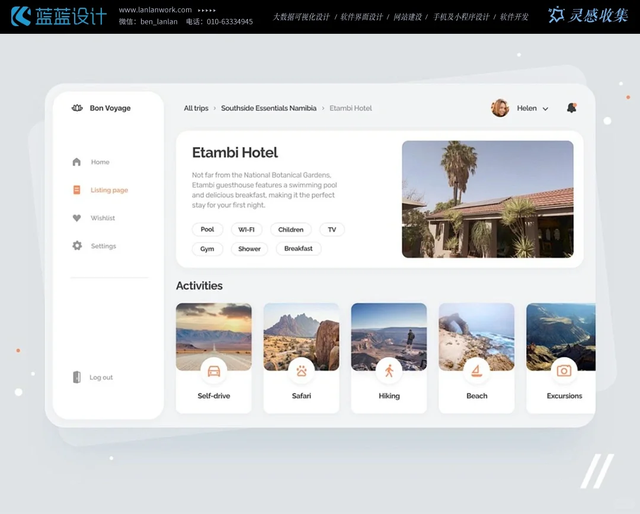Click the Bon Voyage brand name
The image size is (640, 514).
[110, 108]
